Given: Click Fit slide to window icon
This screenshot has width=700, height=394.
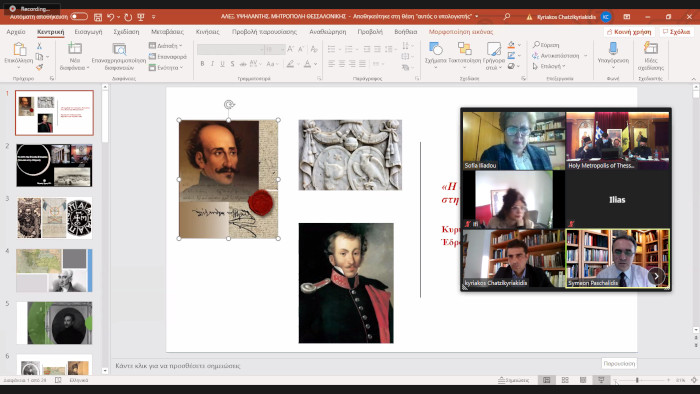Looking at the screenshot, I should (694, 380).
